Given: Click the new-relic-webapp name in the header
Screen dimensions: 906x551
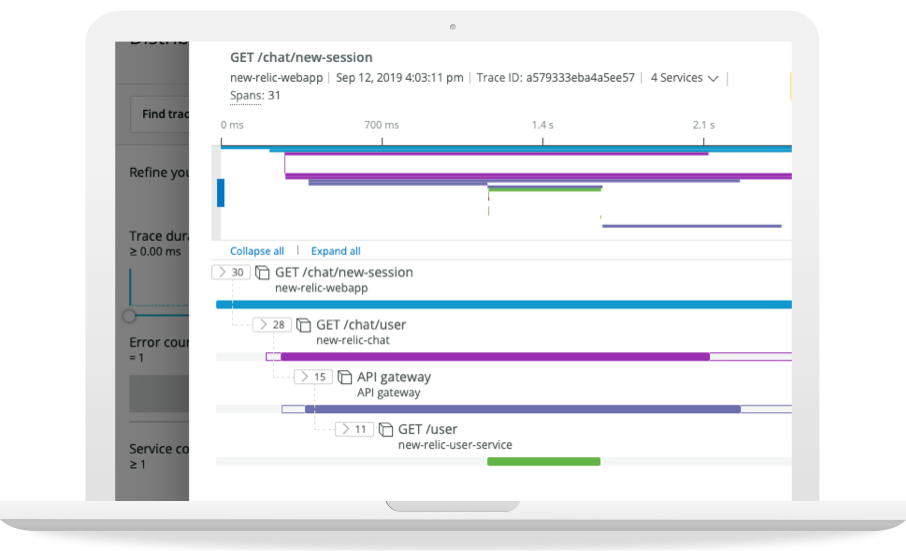Looking at the screenshot, I should pyautogui.click(x=276, y=78).
